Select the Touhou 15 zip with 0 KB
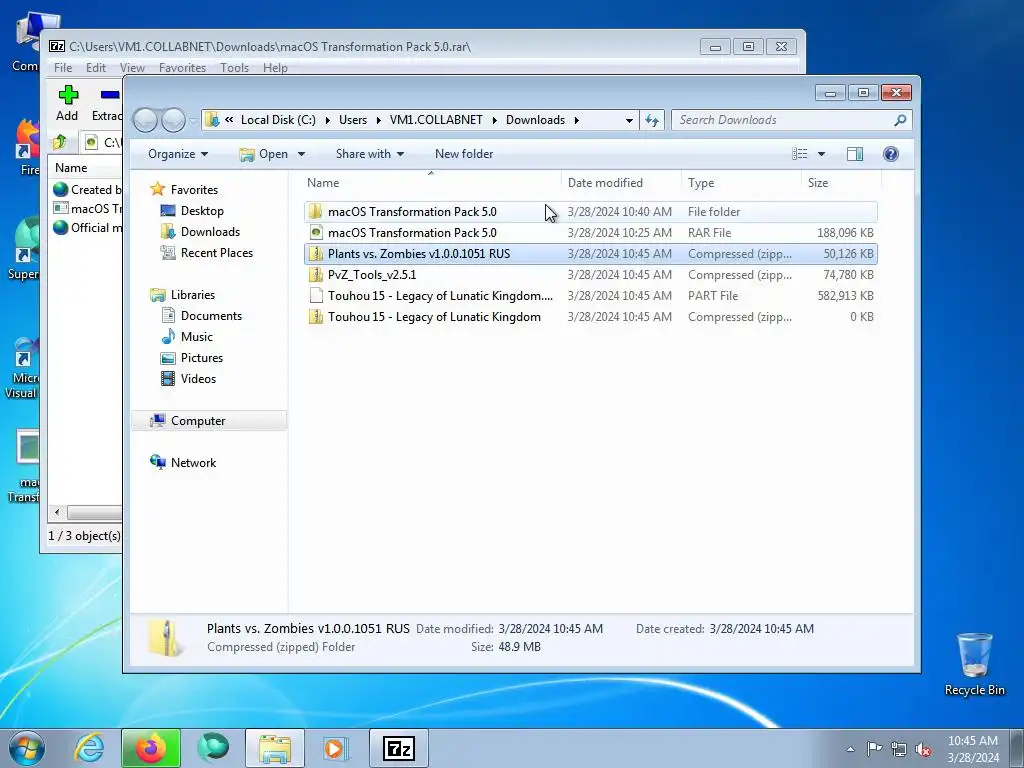The image size is (1024, 768). [x=590, y=317]
